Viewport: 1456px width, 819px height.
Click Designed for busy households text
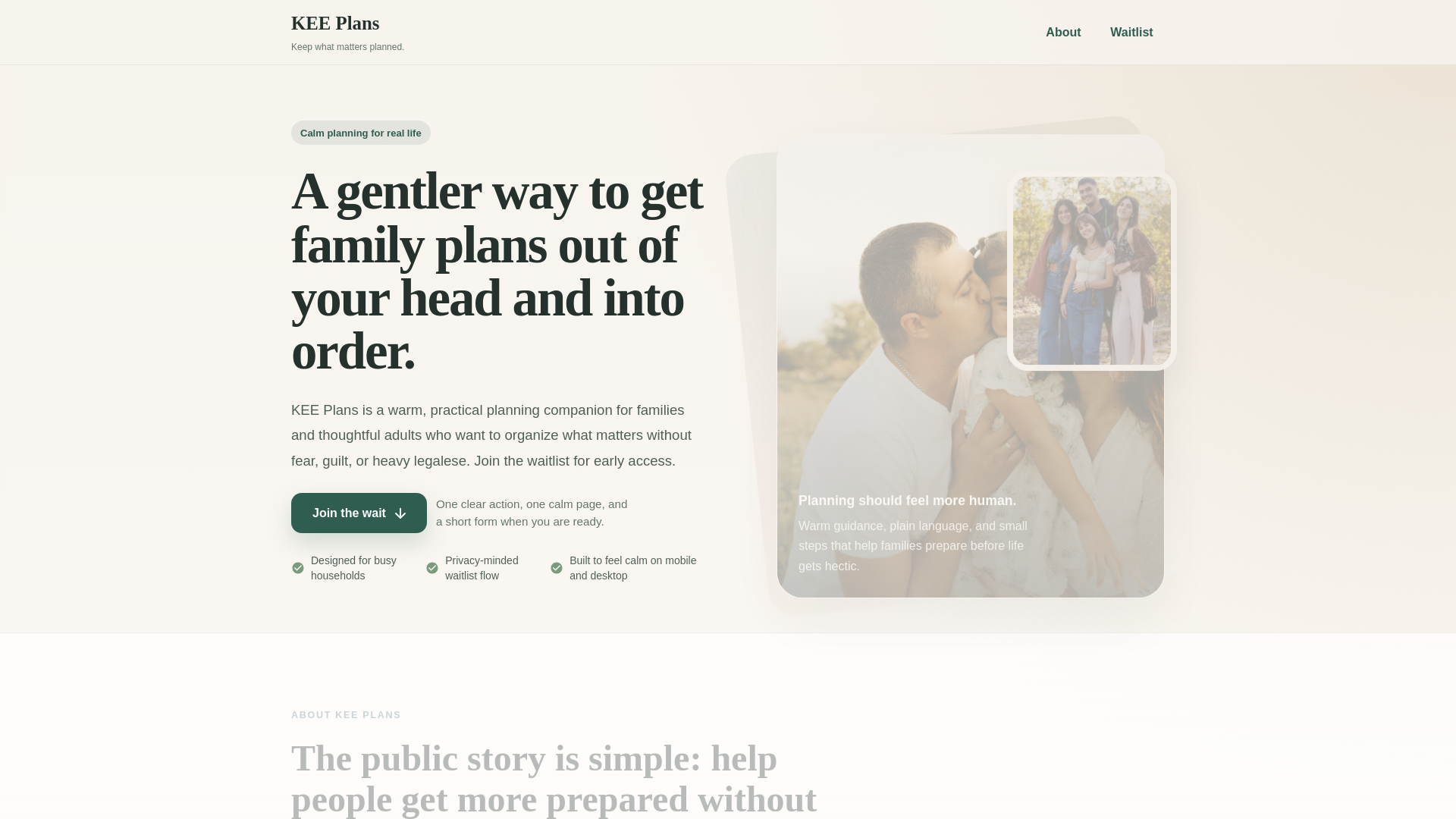click(353, 568)
